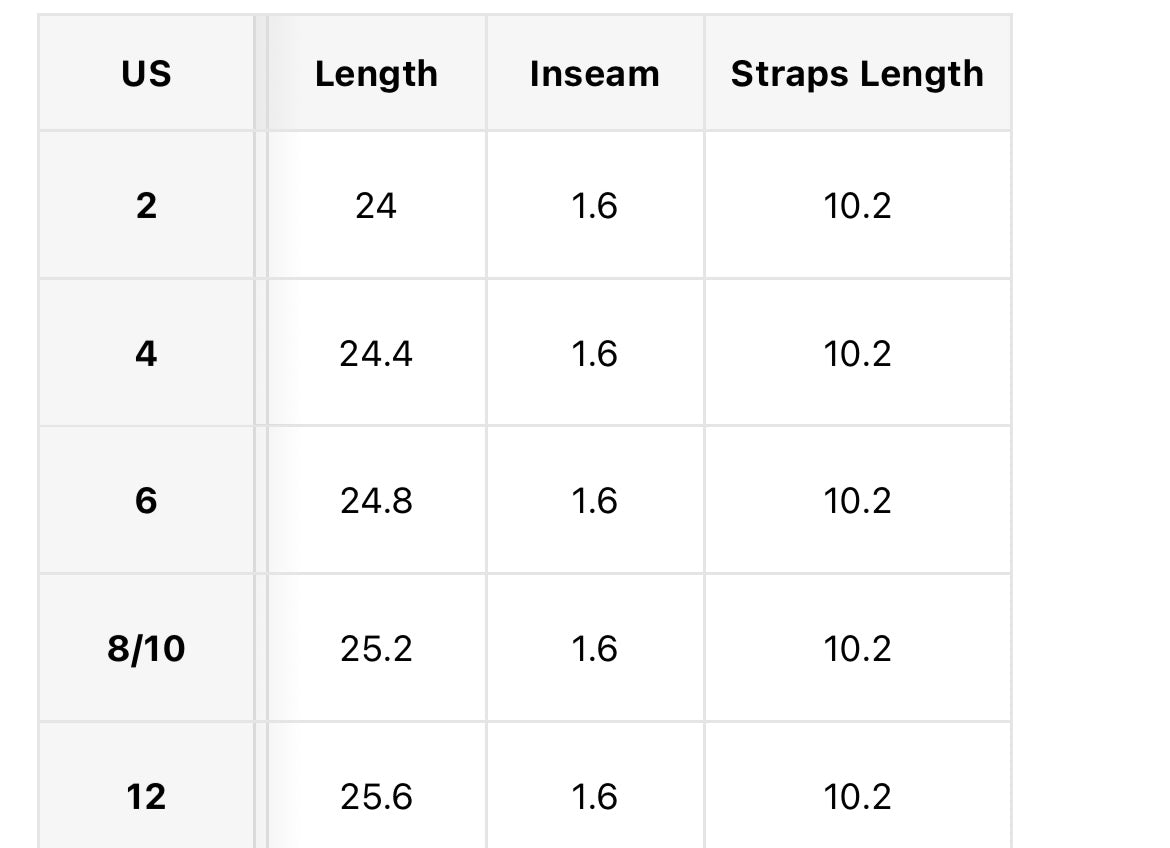Select the US size 4 row label
1170x848 pixels.
tap(146, 353)
